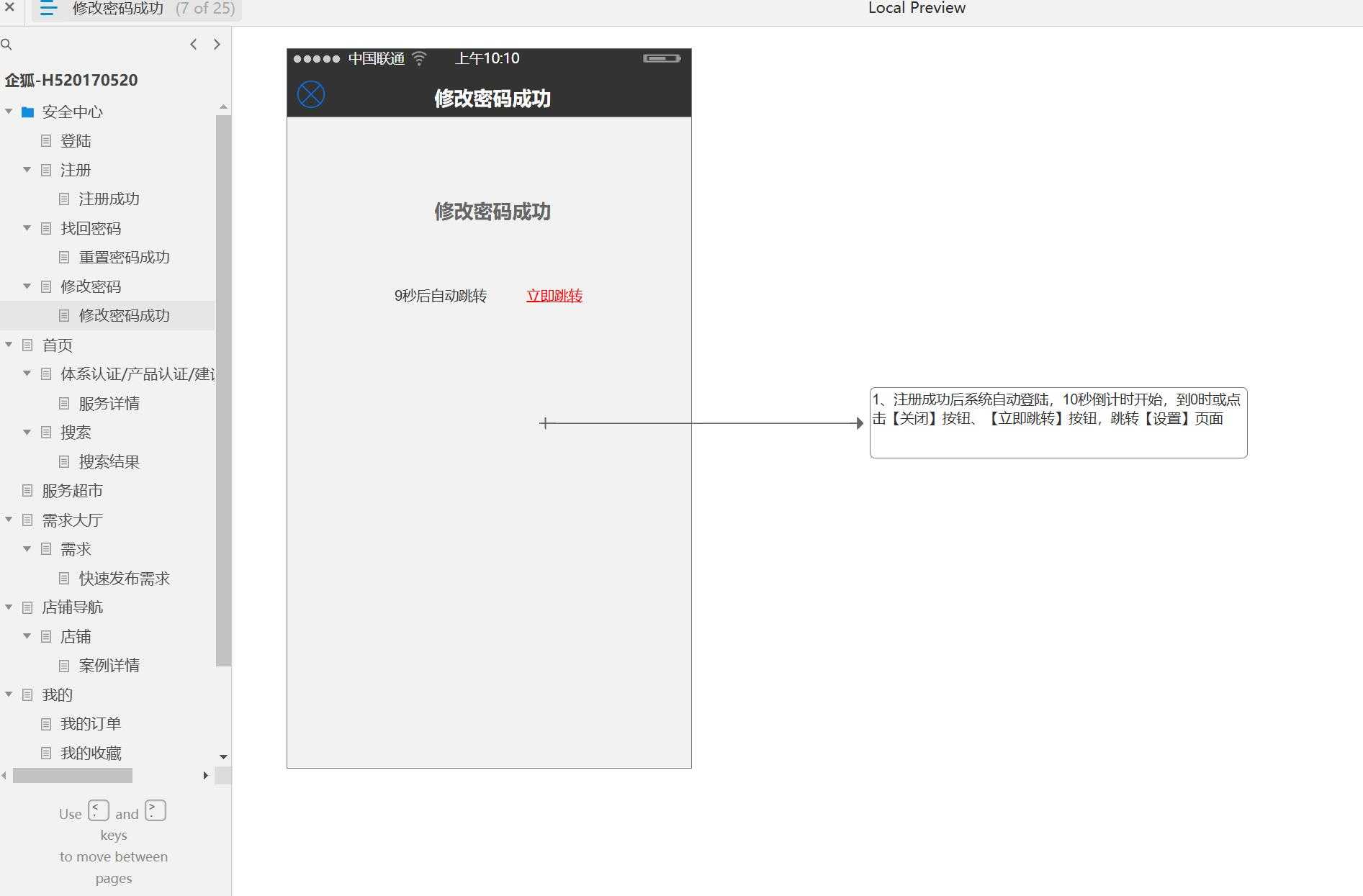Advance to the next page with the right arrow
Viewport: 1363px width, 896px height.
pyautogui.click(x=217, y=44)
